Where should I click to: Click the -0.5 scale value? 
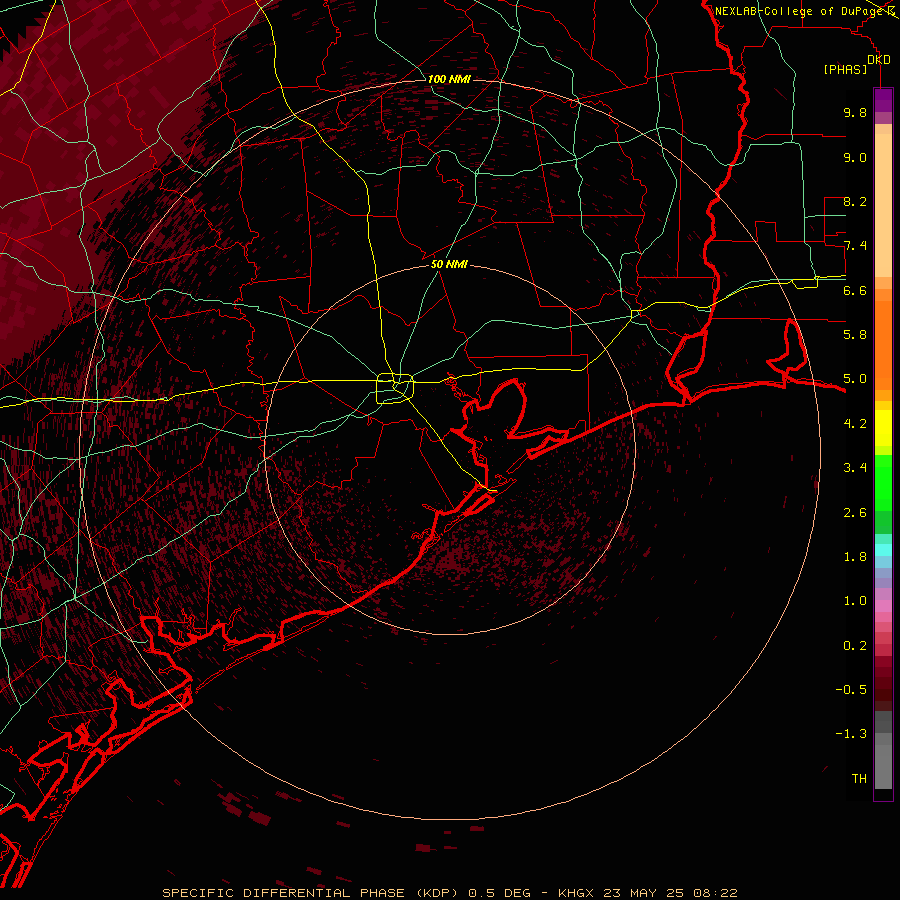point(851,690)
